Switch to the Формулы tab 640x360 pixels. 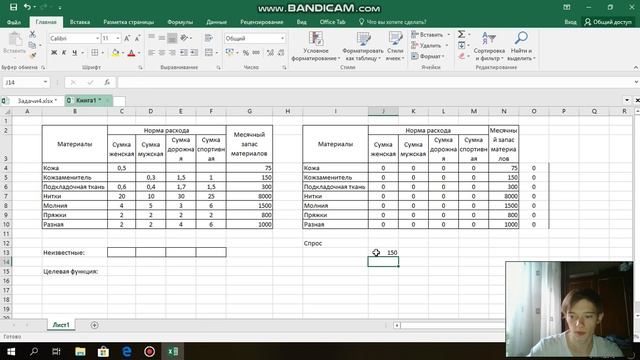coord(180,22)
